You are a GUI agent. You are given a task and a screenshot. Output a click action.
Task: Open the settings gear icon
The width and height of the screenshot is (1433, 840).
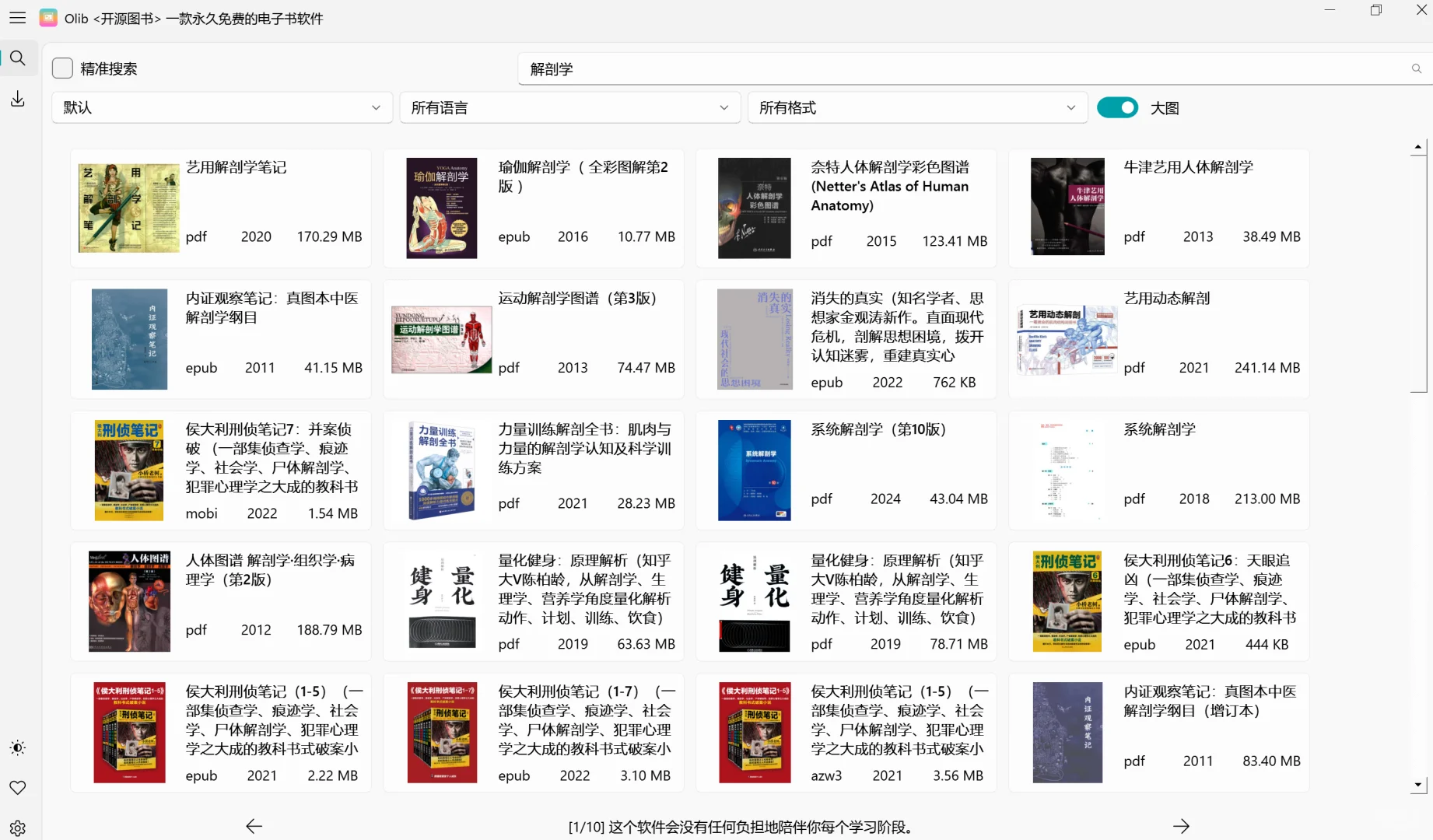click(x=17, y=828)
